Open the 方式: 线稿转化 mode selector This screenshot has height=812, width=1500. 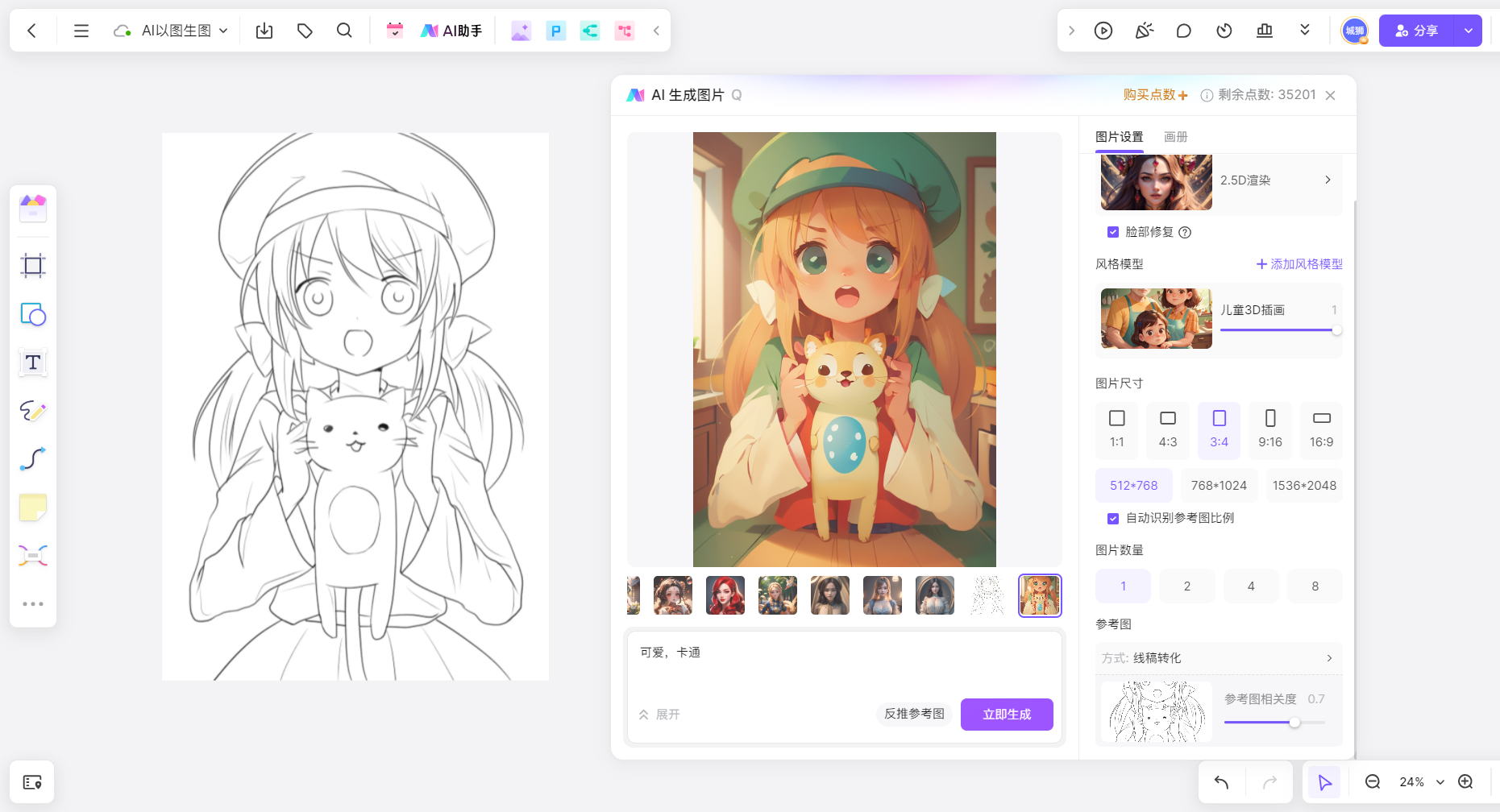tap(1219, 658)
